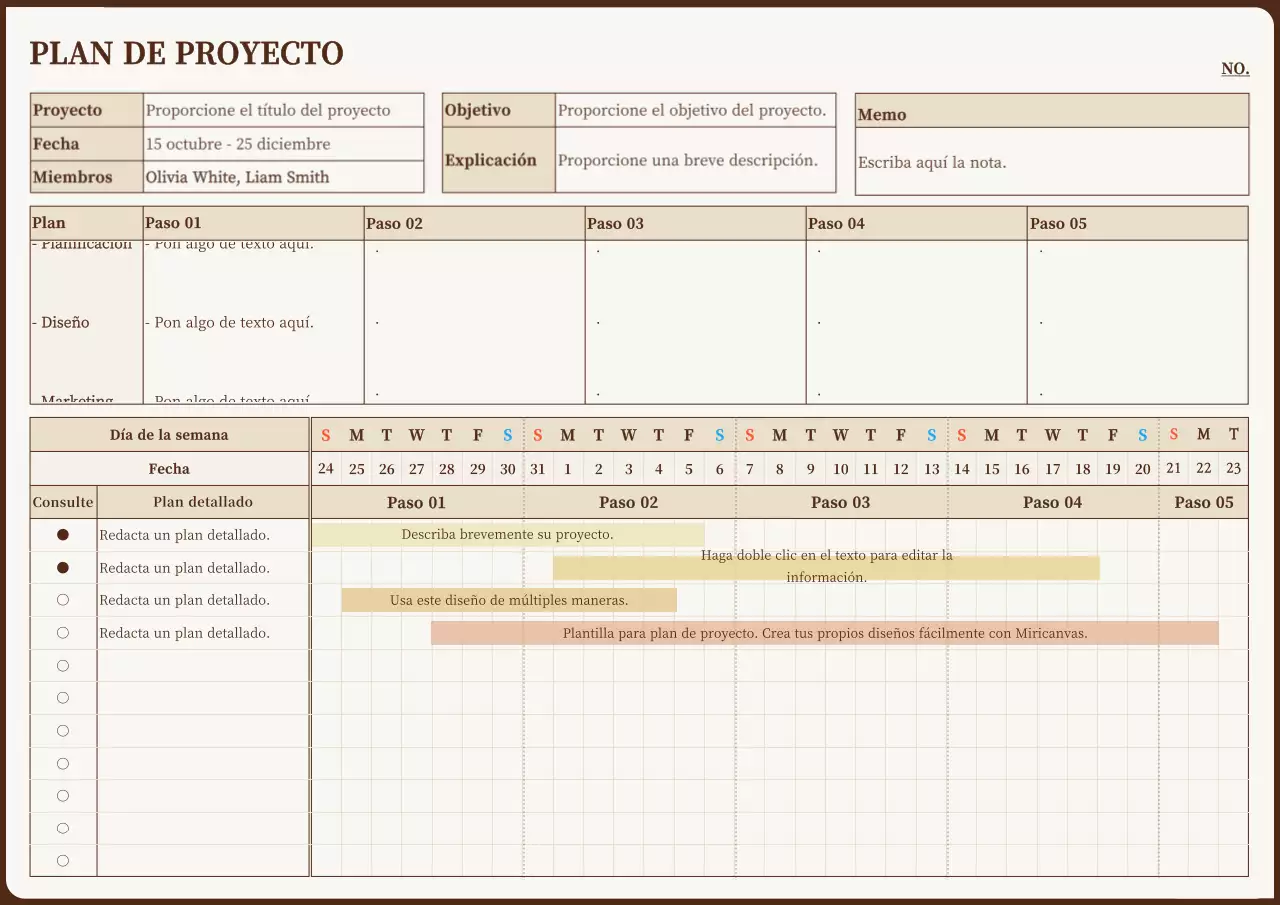Select the project title field to edit it
The image size is (1280, 905).
pos(283,110)
